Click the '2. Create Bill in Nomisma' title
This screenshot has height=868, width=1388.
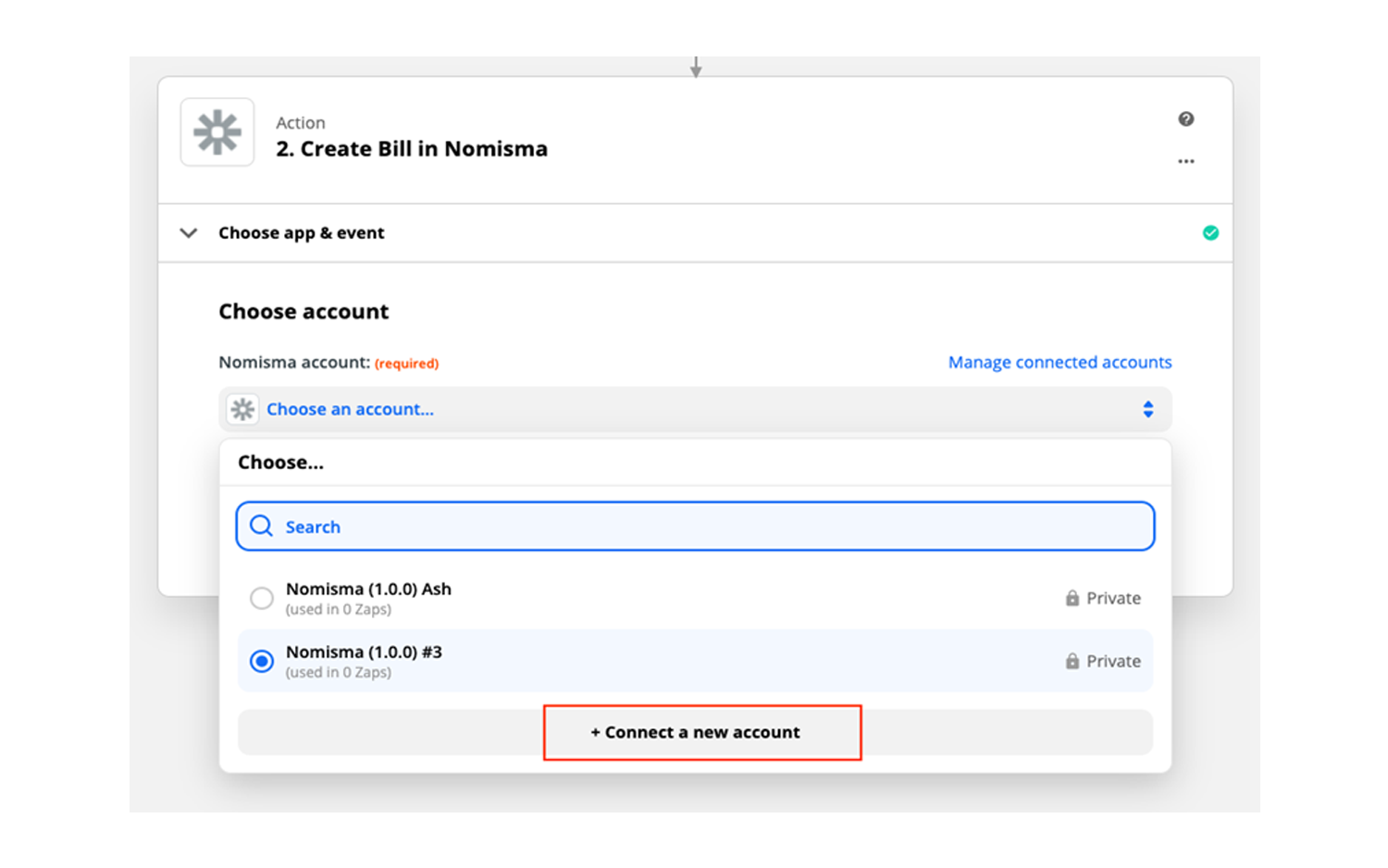pos(412,149)
